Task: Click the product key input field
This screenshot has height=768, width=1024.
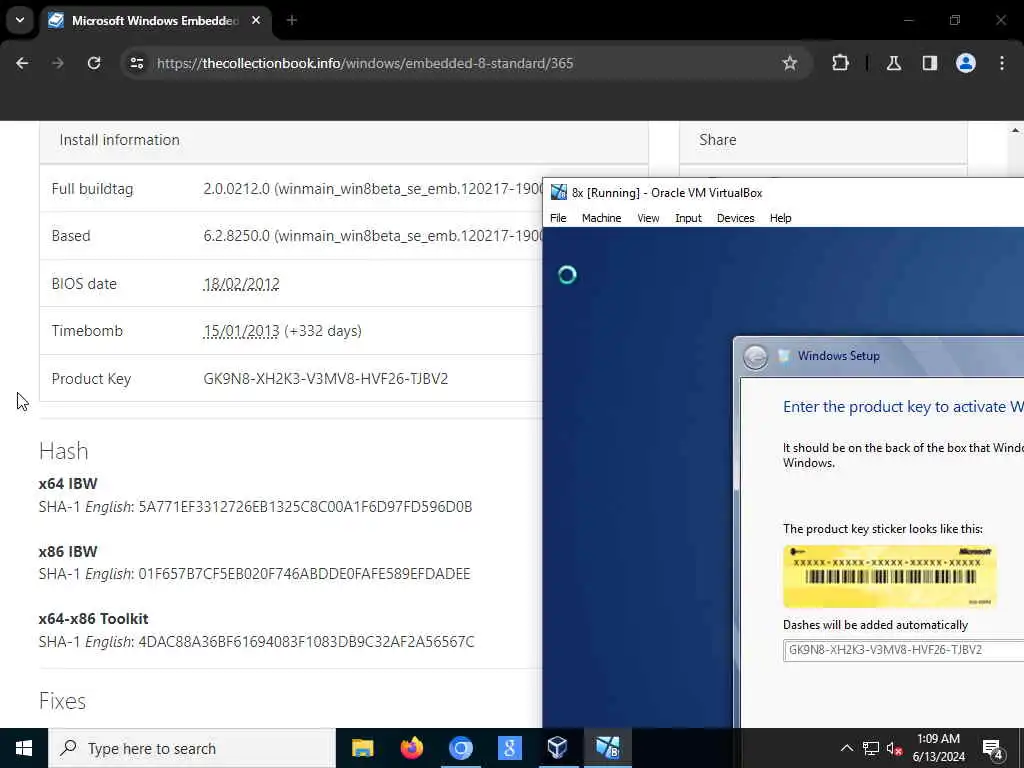Action: [x=904, y=650]
